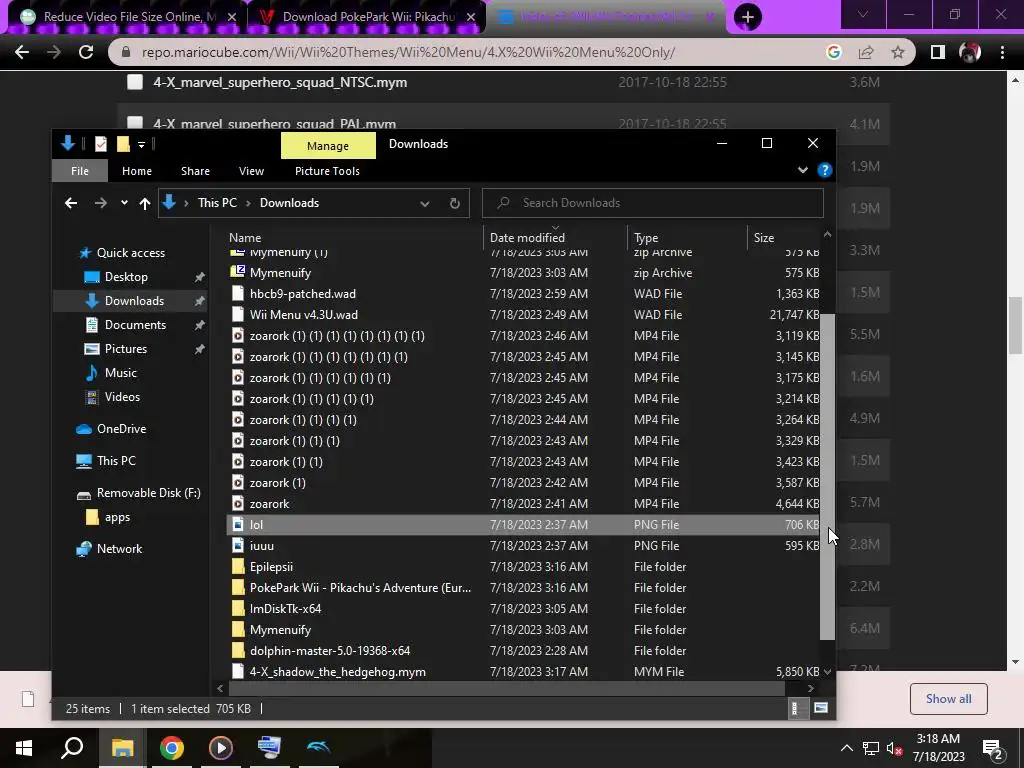Open the notification center icon
The width and height of the screenshot is (1024, 768).
993,749
